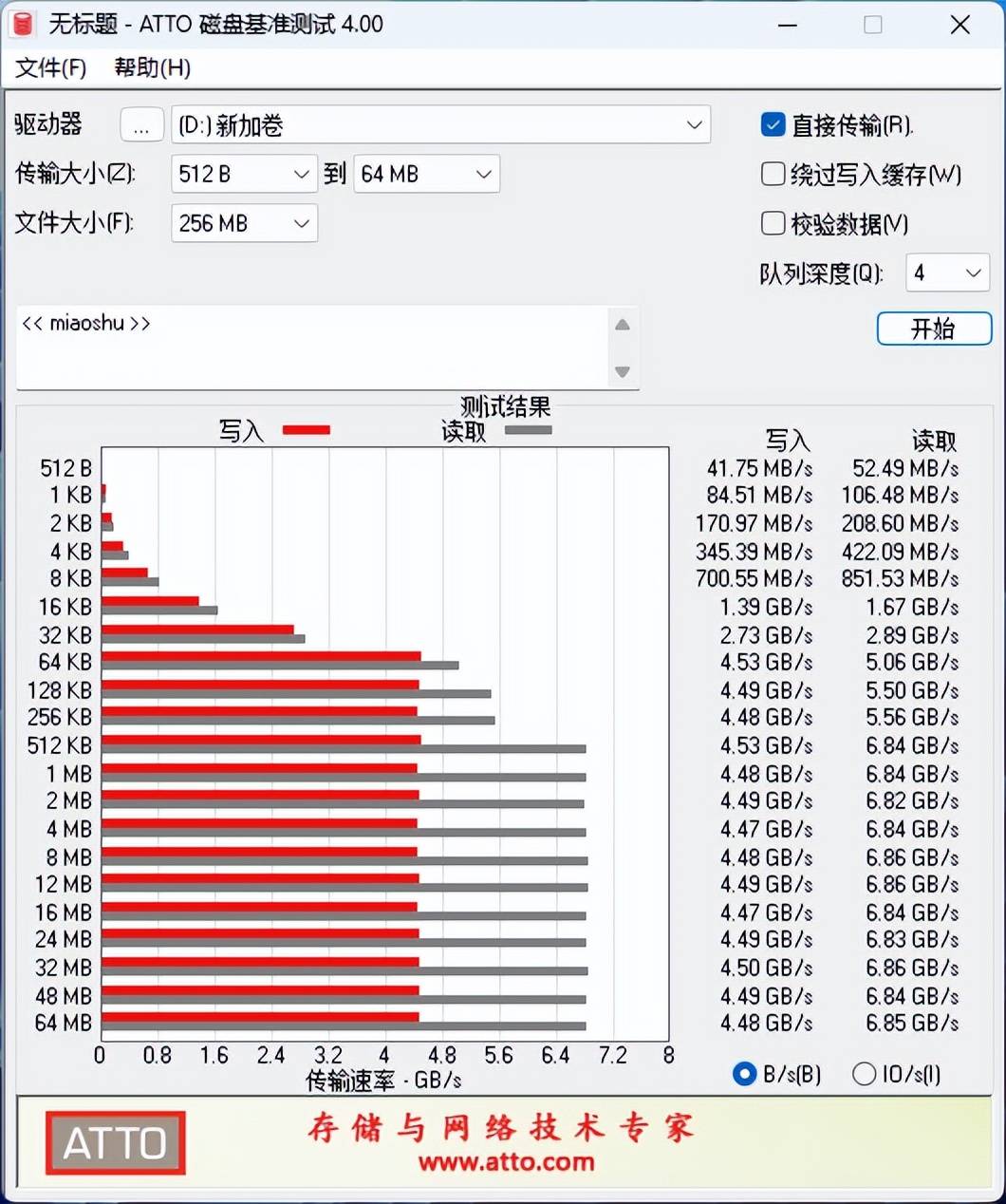Click the description box scroll down arrow

point(623,371)
